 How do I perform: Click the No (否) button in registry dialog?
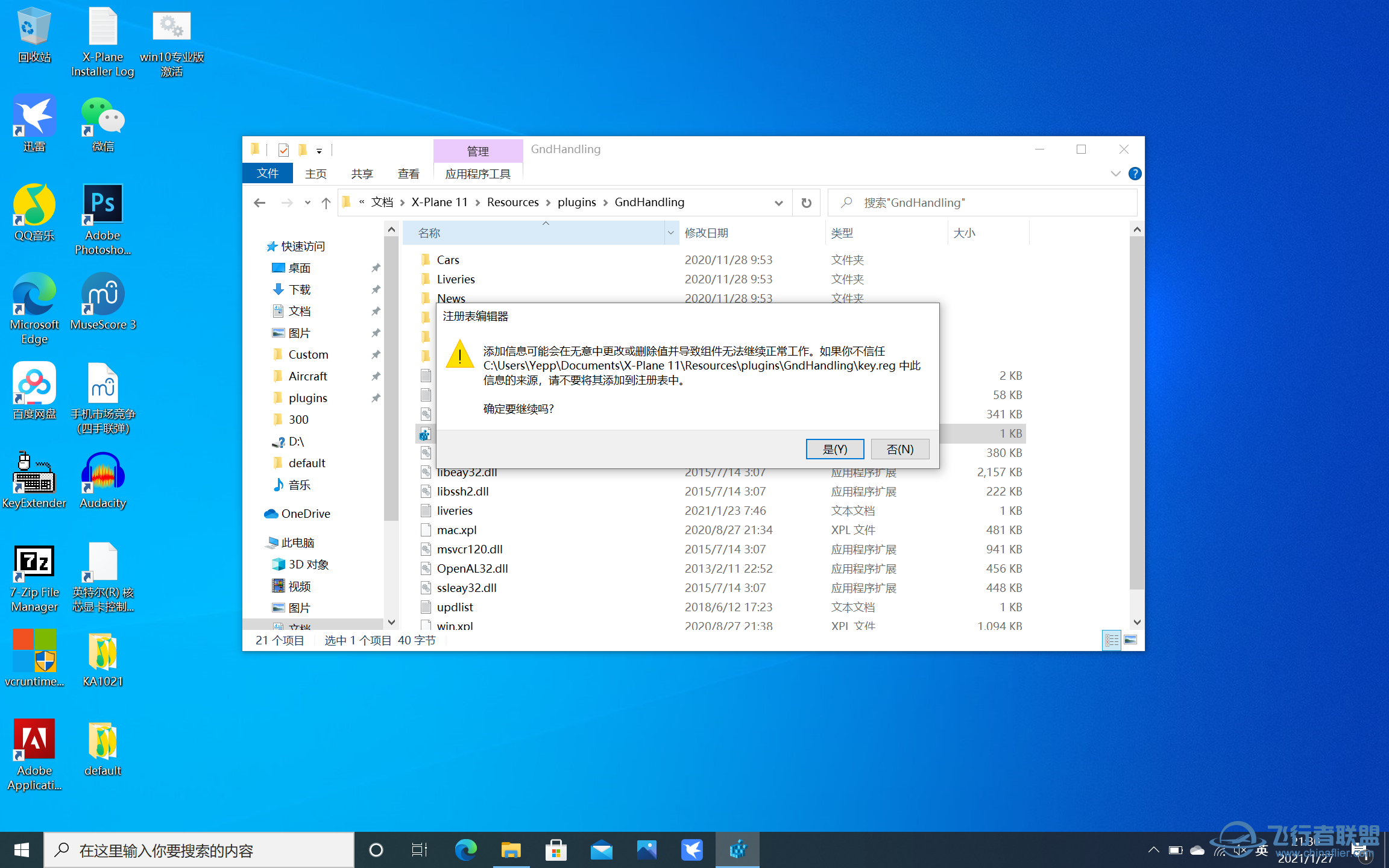click(x=899, y=449)
